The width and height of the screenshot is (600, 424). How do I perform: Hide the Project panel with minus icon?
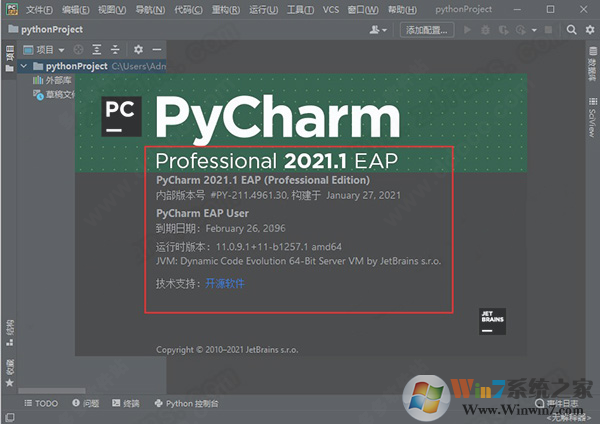[x=157, y=50]
